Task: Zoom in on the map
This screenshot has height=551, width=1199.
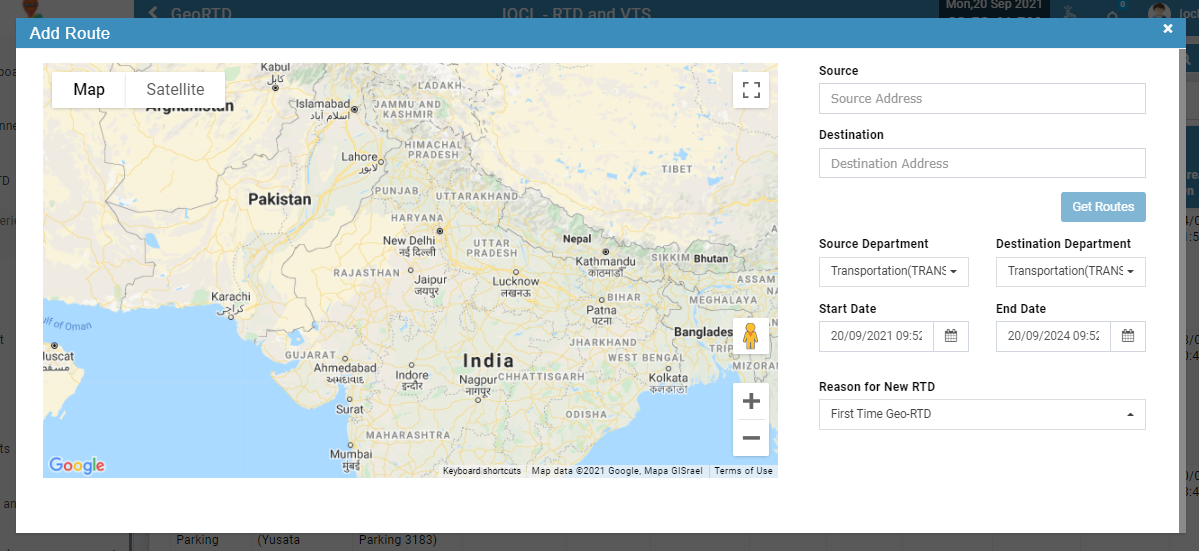Action: click(751, 401)
